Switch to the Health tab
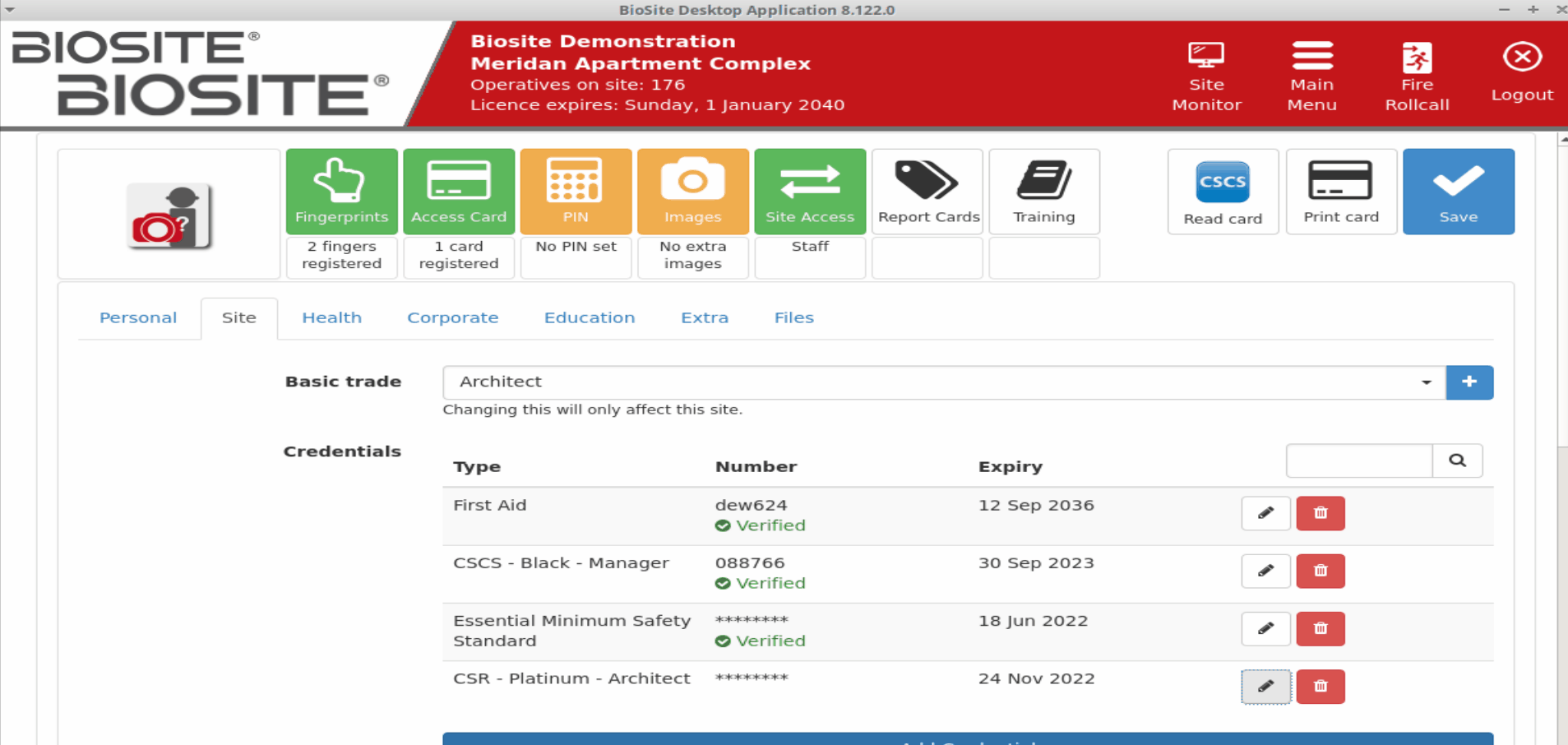Viewport: 1568px width, 745px height. click(331, 317)
